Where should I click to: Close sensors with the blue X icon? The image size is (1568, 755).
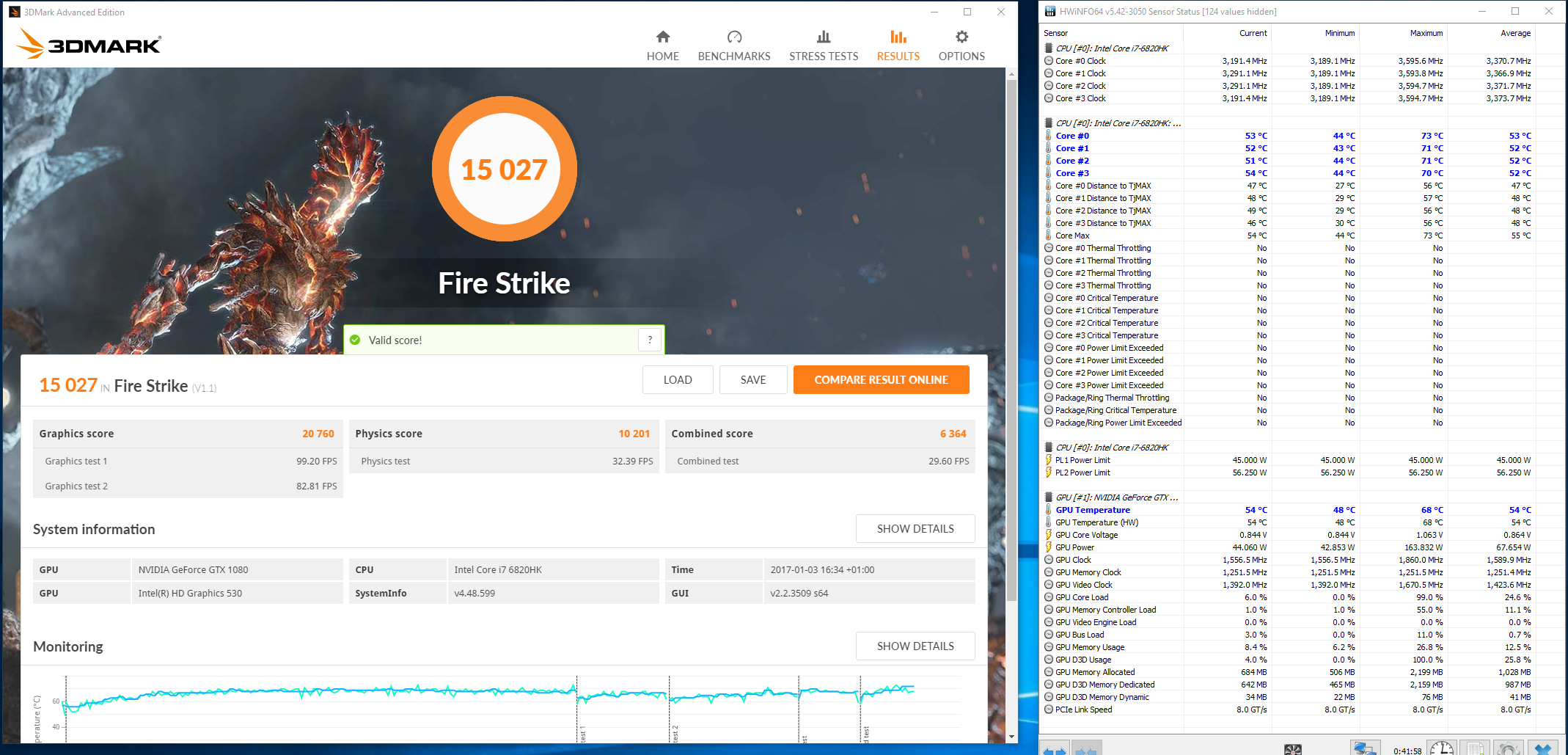click(x=1543, y=748)
